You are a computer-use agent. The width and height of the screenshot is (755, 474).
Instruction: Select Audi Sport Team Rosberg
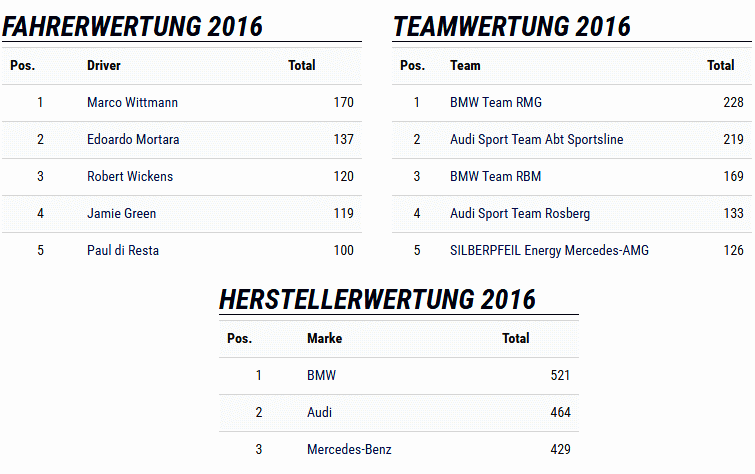pyautogui.click(x=520, y=214)
